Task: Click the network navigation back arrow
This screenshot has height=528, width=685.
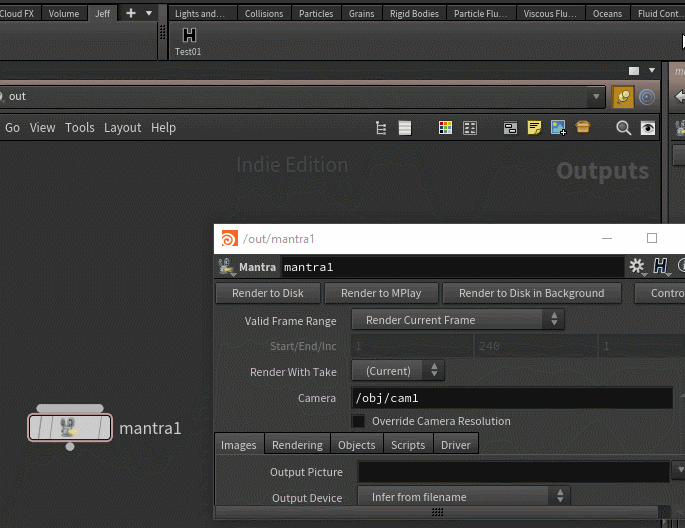Action: (x=679, y=97)
